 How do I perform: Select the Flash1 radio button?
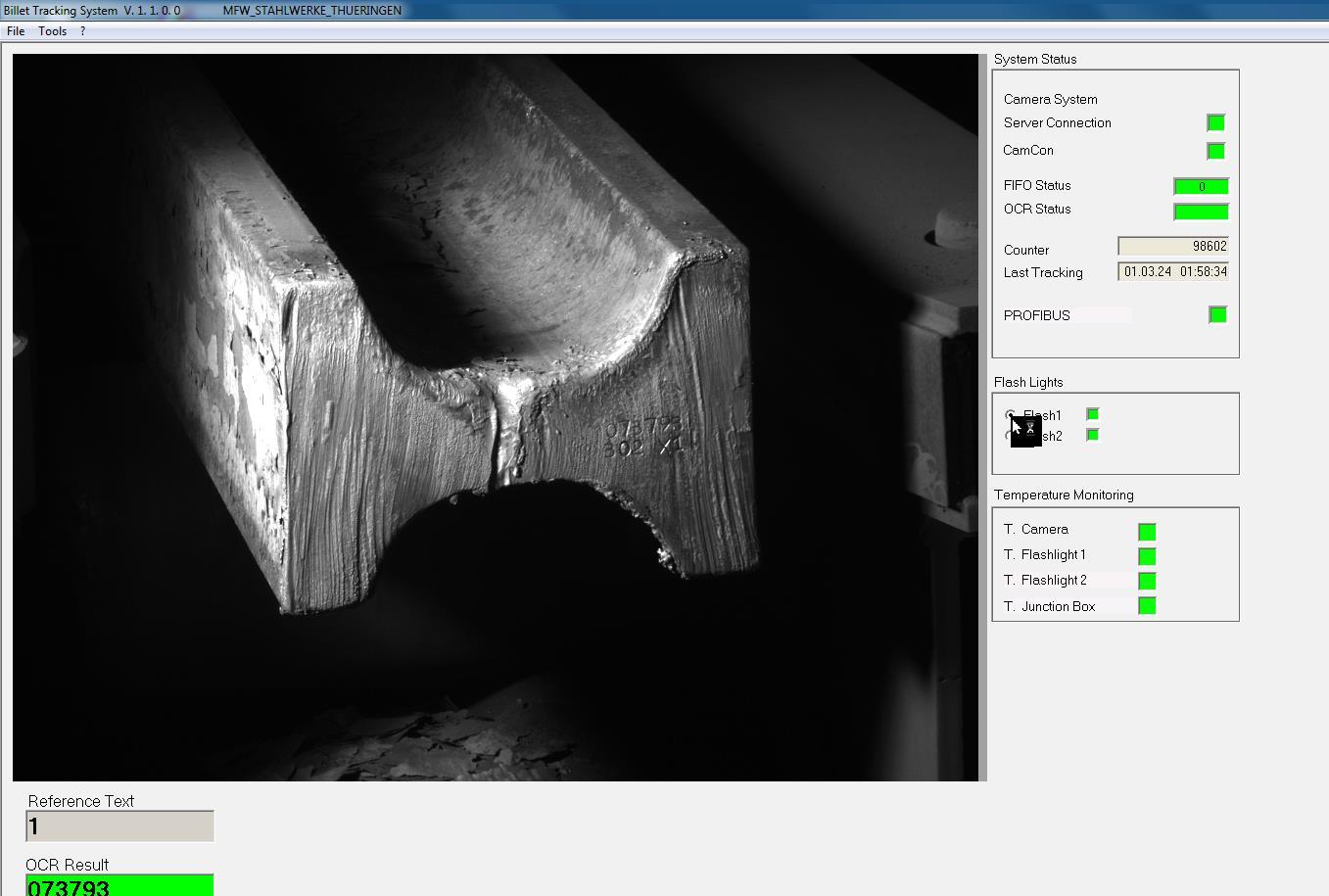click(x=1011, y=415)
